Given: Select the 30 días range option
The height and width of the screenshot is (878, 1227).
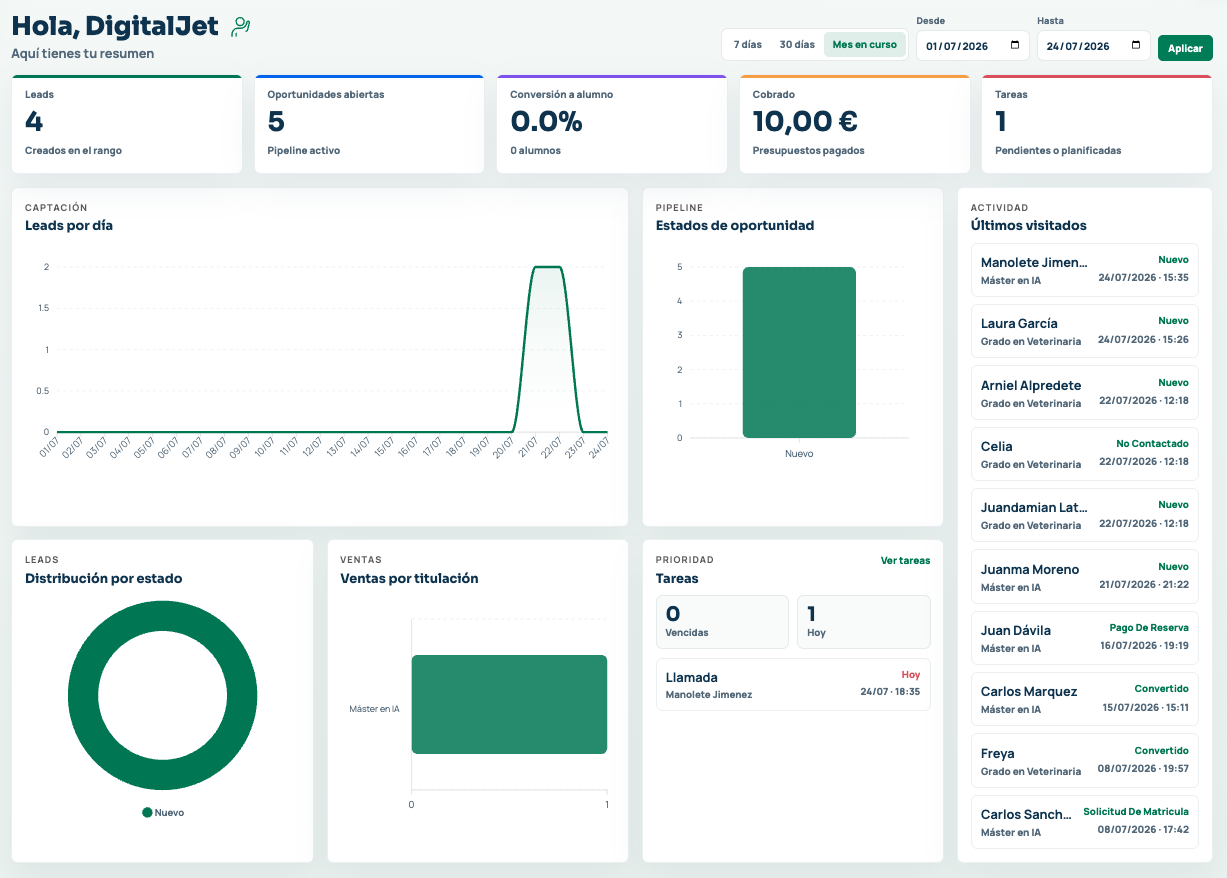Looking at the screenshot, I should pos(797,45).
